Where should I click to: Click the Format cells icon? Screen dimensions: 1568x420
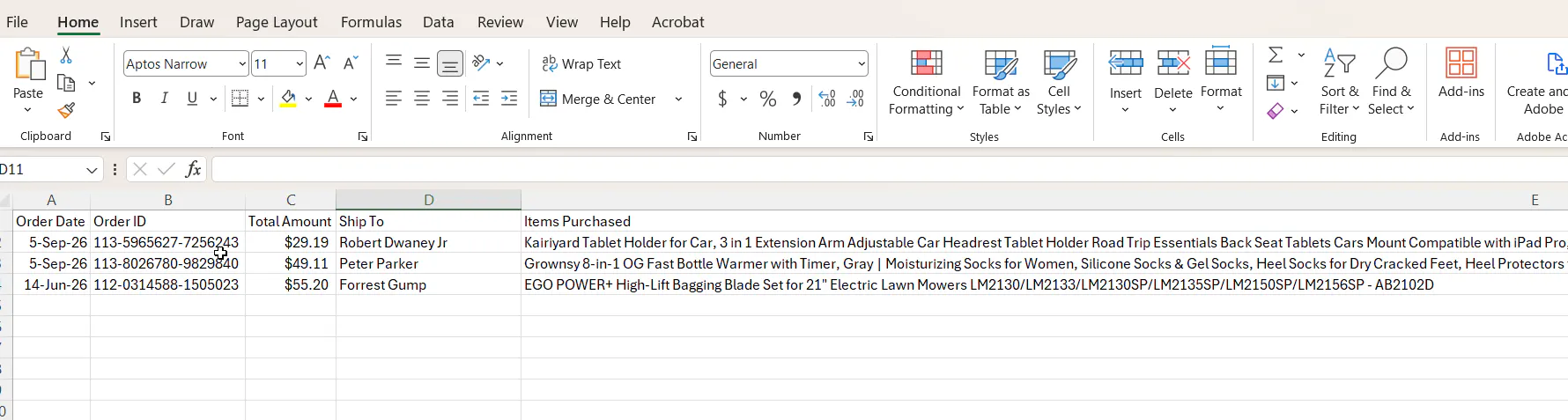click(x=1221, y=62)
